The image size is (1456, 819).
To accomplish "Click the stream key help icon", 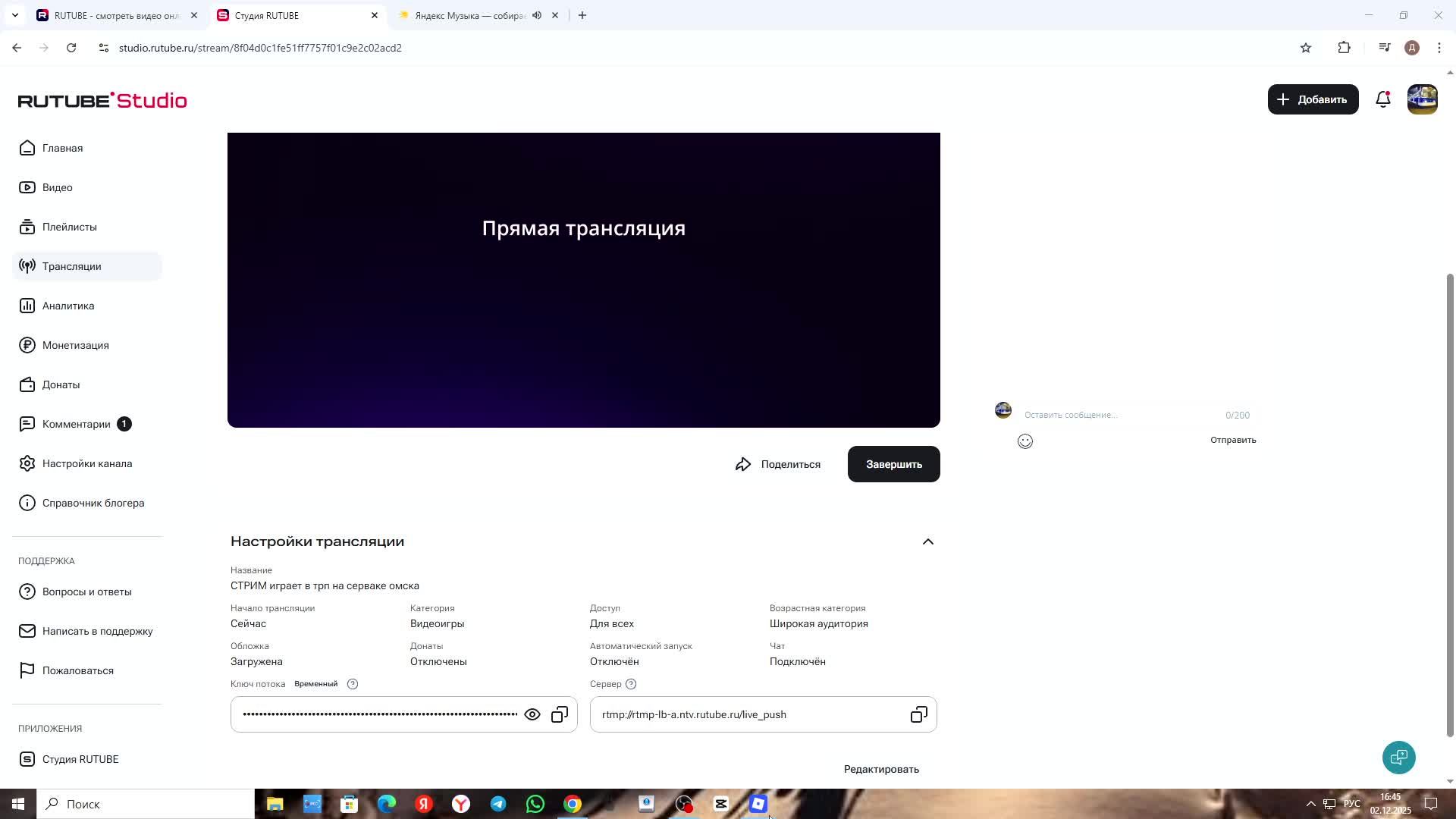I will (353, 684).
